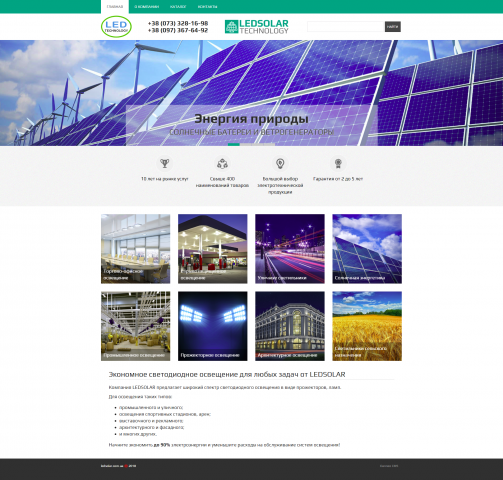Open the Каталог menu item
503x480 pixels.
pyautogui.click(x=178, y=7)
